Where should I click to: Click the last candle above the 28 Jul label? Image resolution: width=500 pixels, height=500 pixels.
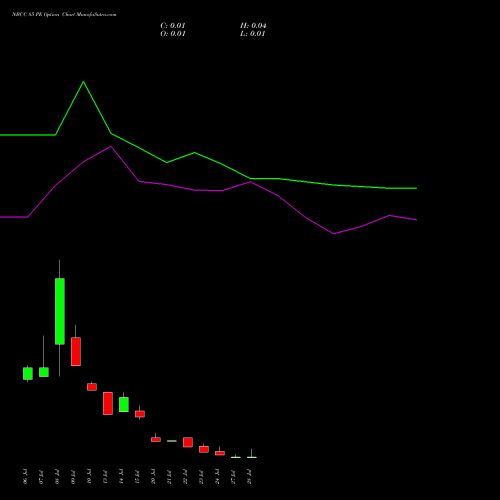point(252,457)
